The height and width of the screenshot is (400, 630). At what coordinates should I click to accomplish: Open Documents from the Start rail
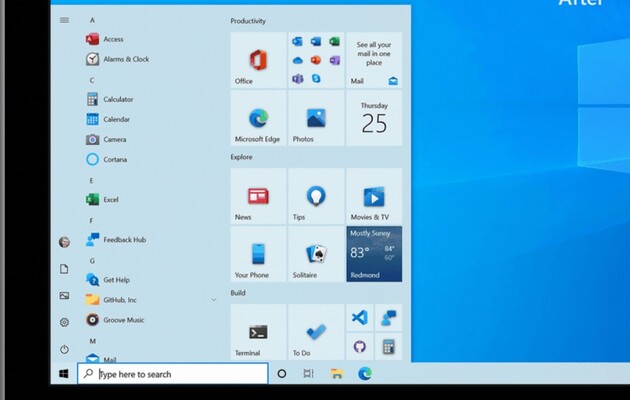(64, 269)
